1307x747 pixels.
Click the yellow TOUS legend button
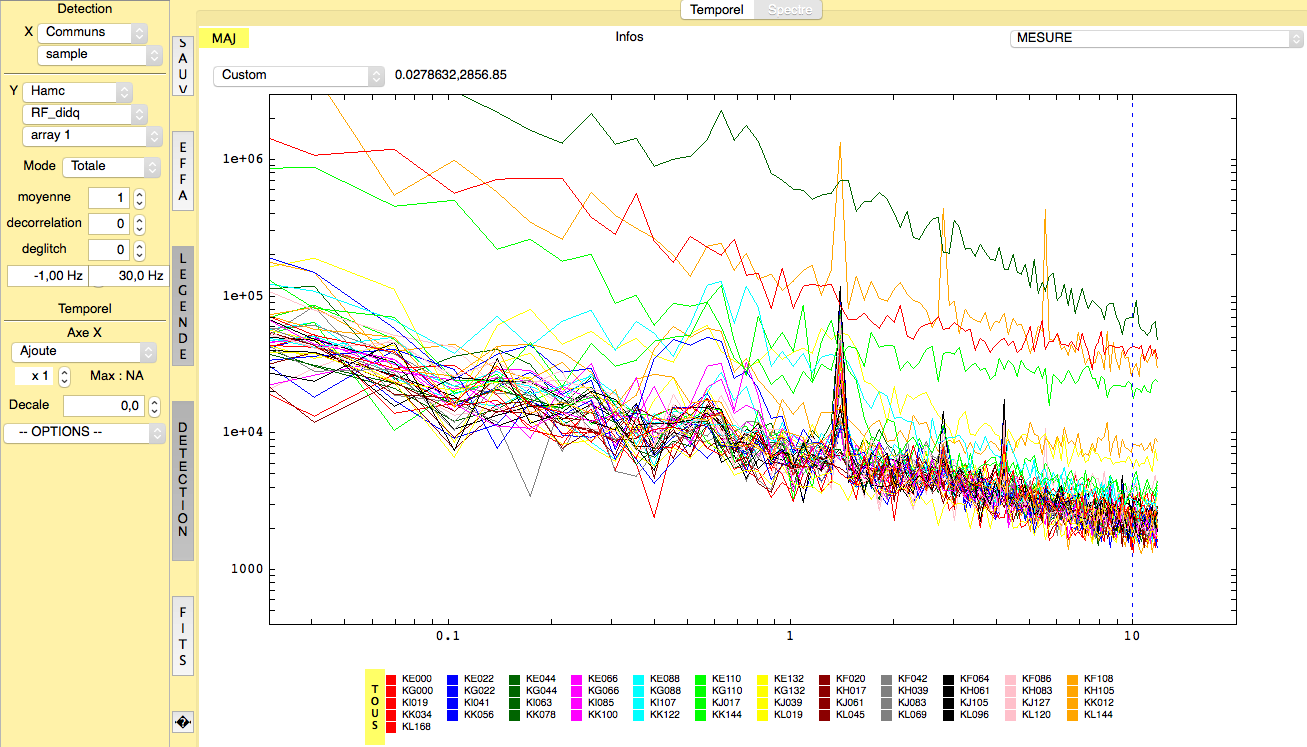(374, 707)
